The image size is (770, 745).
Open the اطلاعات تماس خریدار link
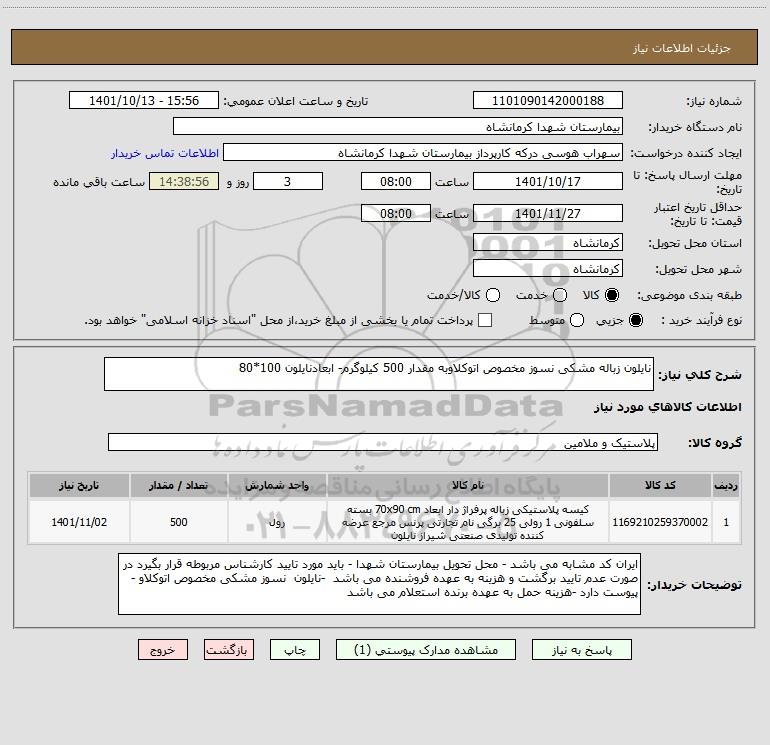click(165, 153)
